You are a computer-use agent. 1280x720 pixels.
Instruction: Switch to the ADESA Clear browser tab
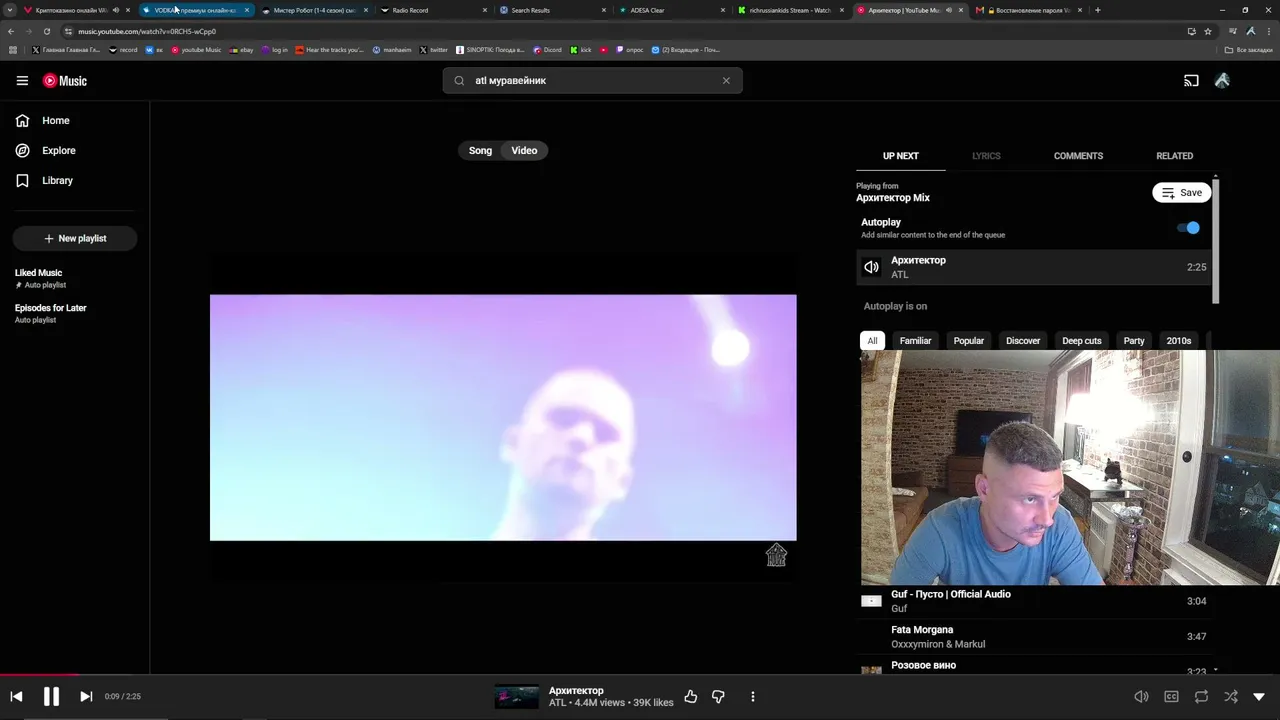coord(672,10)
